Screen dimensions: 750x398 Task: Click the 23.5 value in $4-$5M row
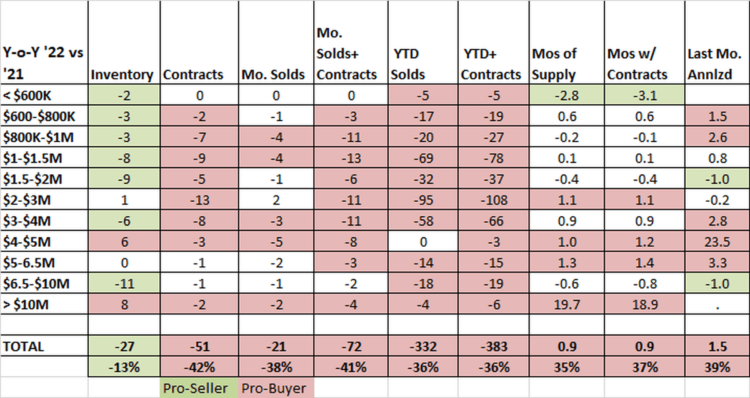(717, 242)
